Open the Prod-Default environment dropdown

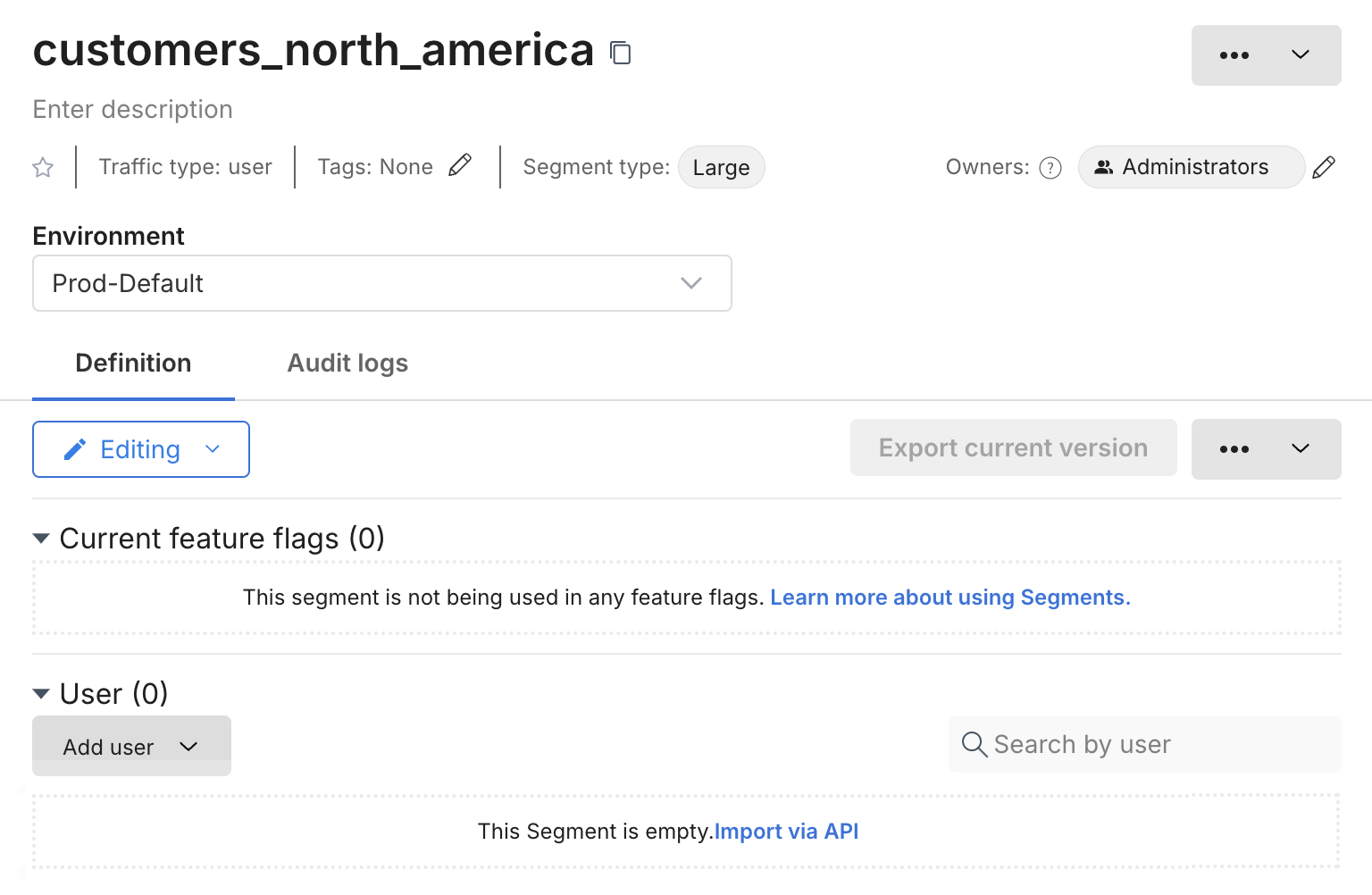point(381,283)
